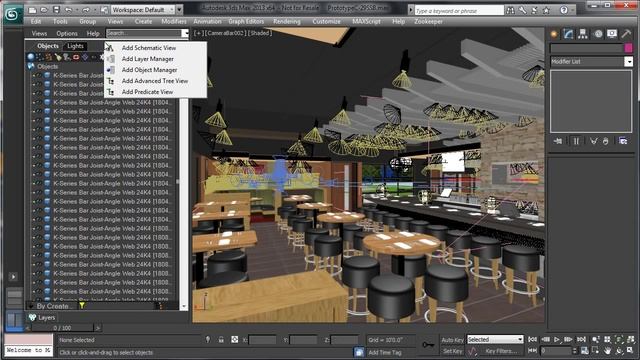Click the Key Filters... button
This screenshot has width=640, height=360.
point(501,351)
